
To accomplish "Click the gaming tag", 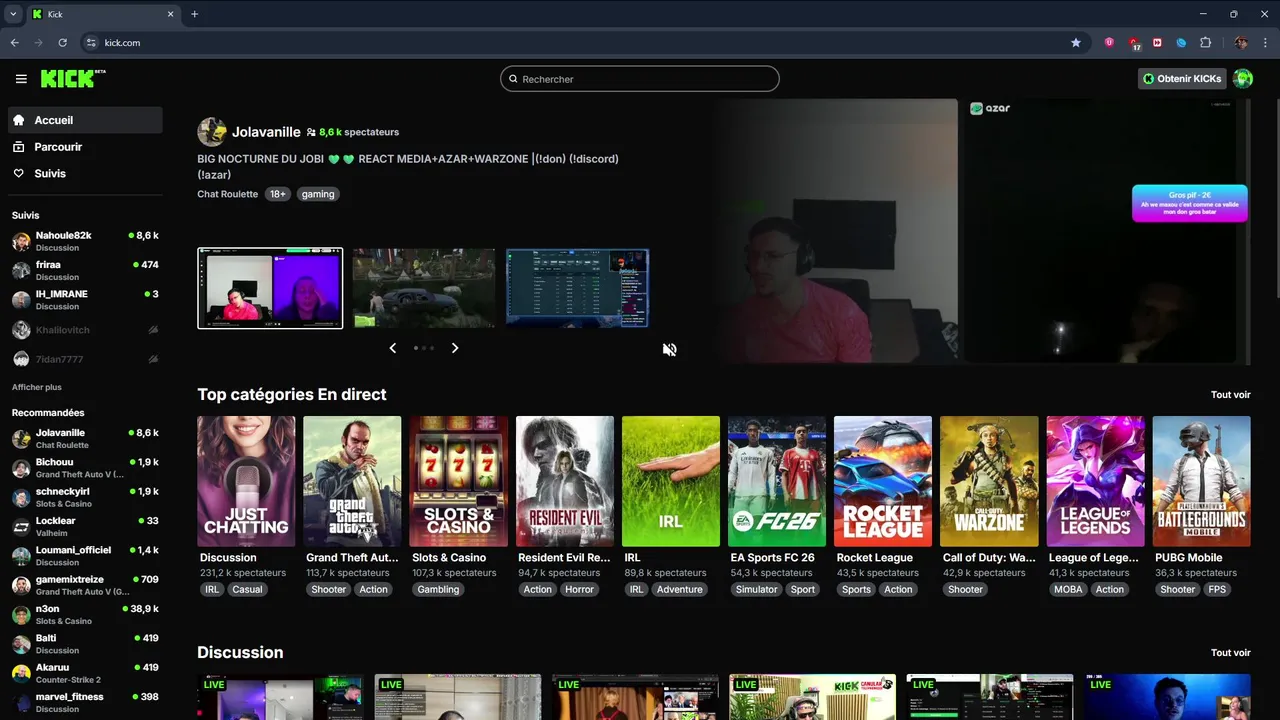I will tap(318, 194).
